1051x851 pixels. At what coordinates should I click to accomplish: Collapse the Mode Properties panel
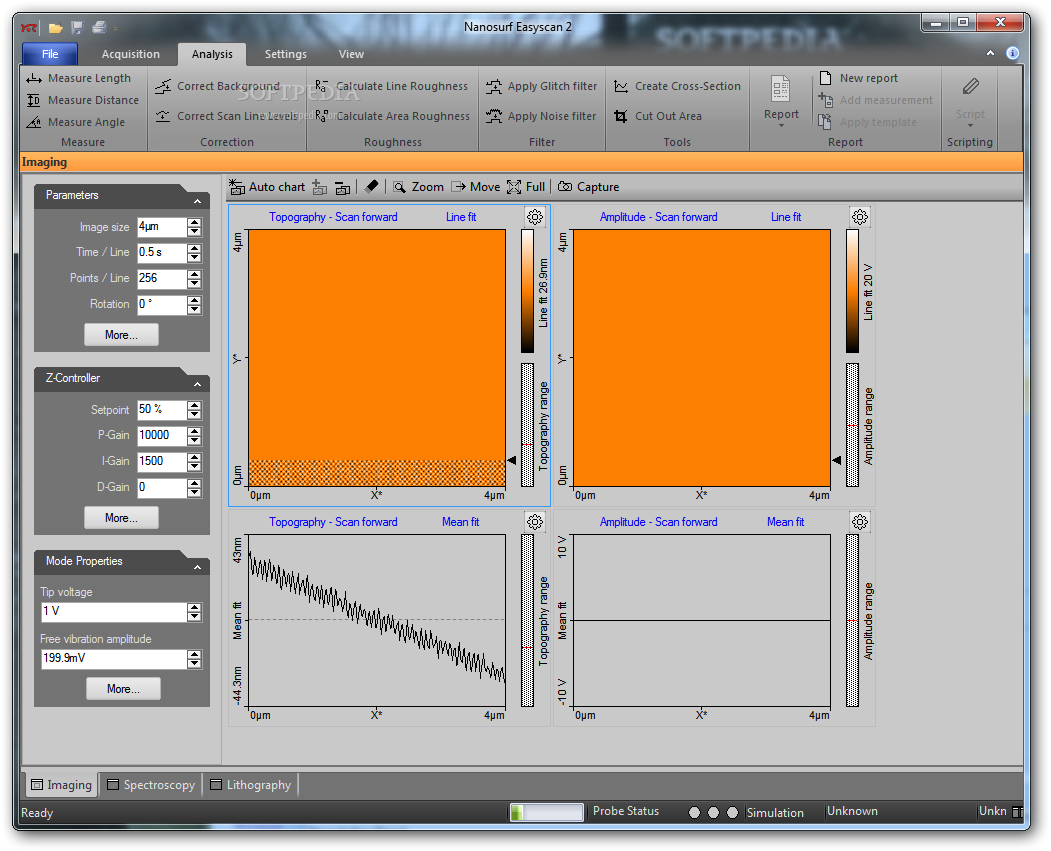197,568
